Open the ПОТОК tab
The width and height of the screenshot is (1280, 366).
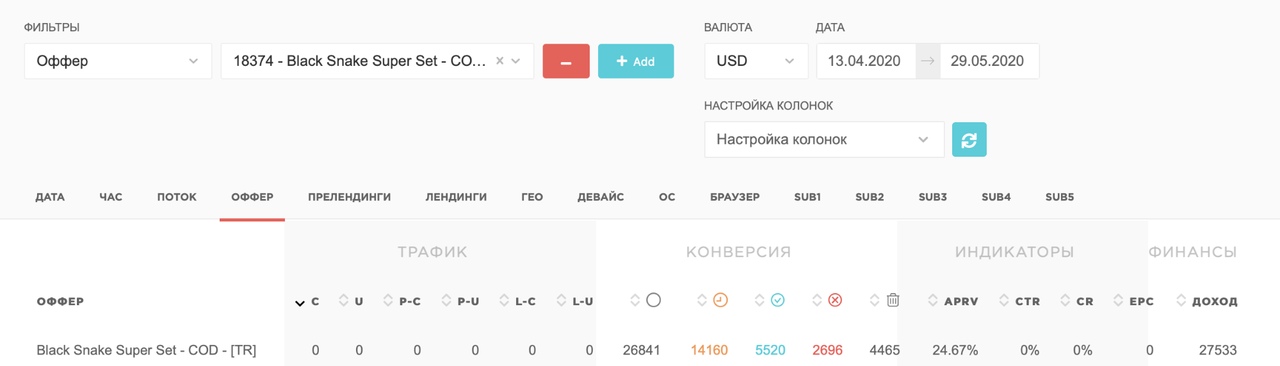click(x=177, y=197)
